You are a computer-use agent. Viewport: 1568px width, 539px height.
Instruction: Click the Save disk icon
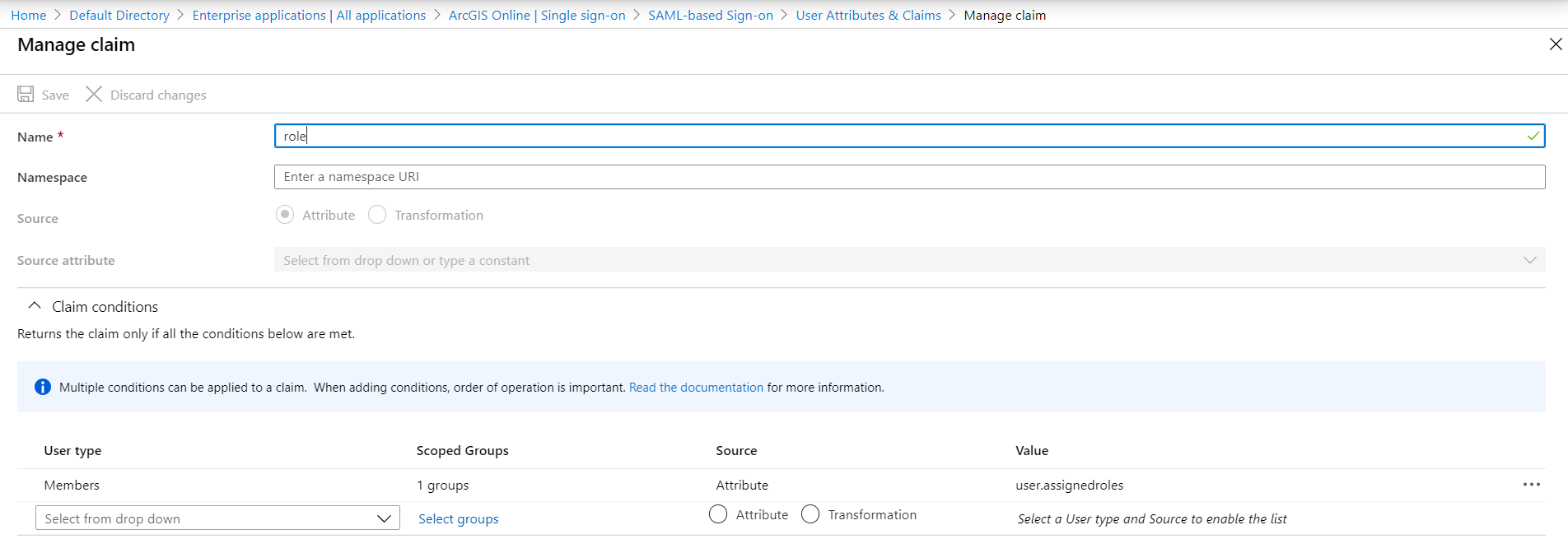(x=26, y=95)
